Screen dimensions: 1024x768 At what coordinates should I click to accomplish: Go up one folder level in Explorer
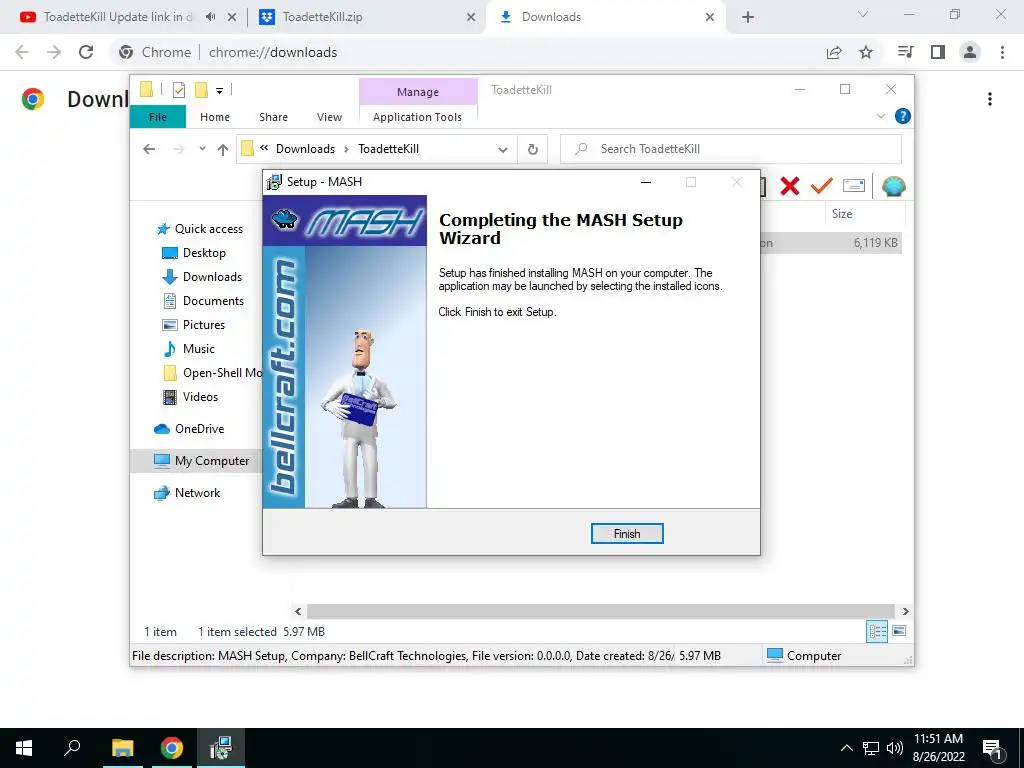tap(223, 149)
